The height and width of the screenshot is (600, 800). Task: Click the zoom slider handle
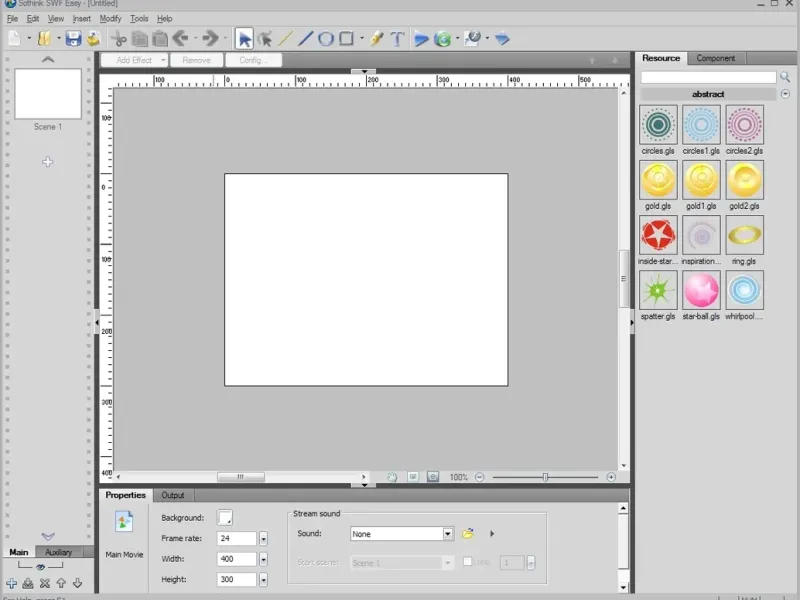545,477
